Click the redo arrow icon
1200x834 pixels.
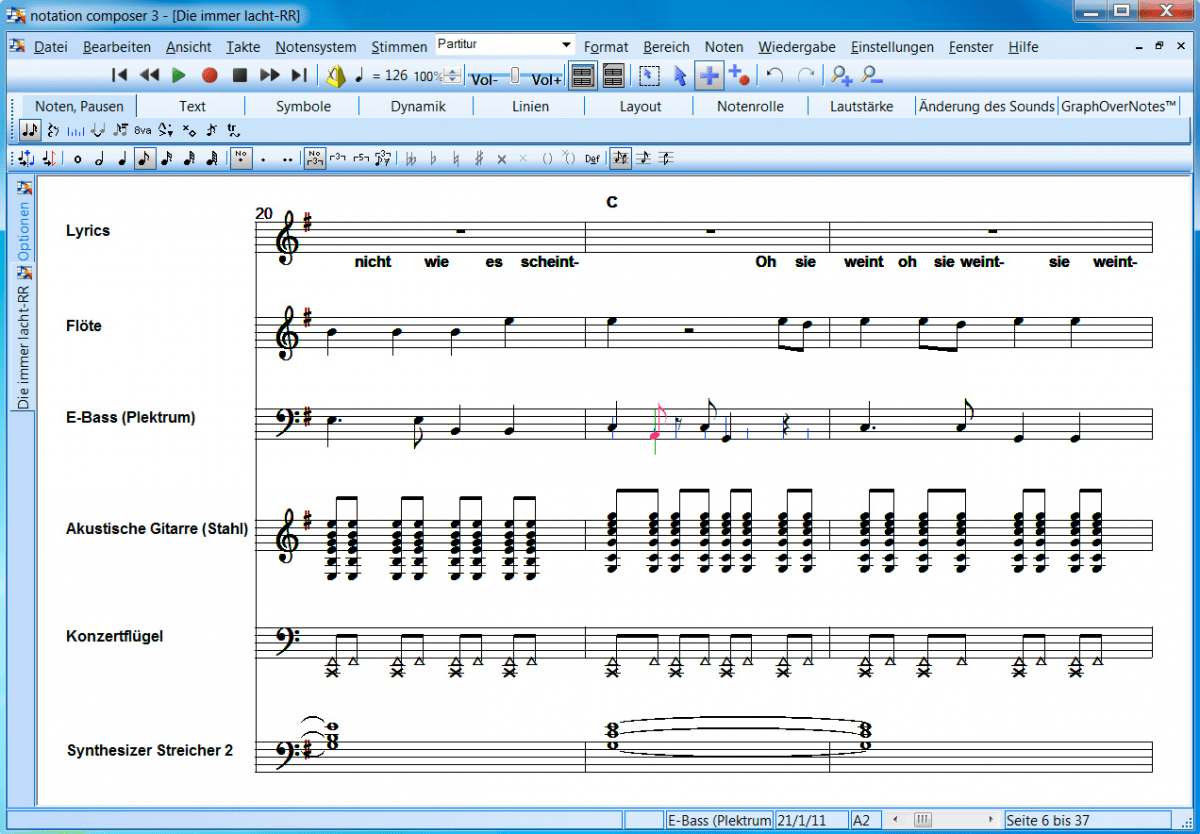click(805, 75)
